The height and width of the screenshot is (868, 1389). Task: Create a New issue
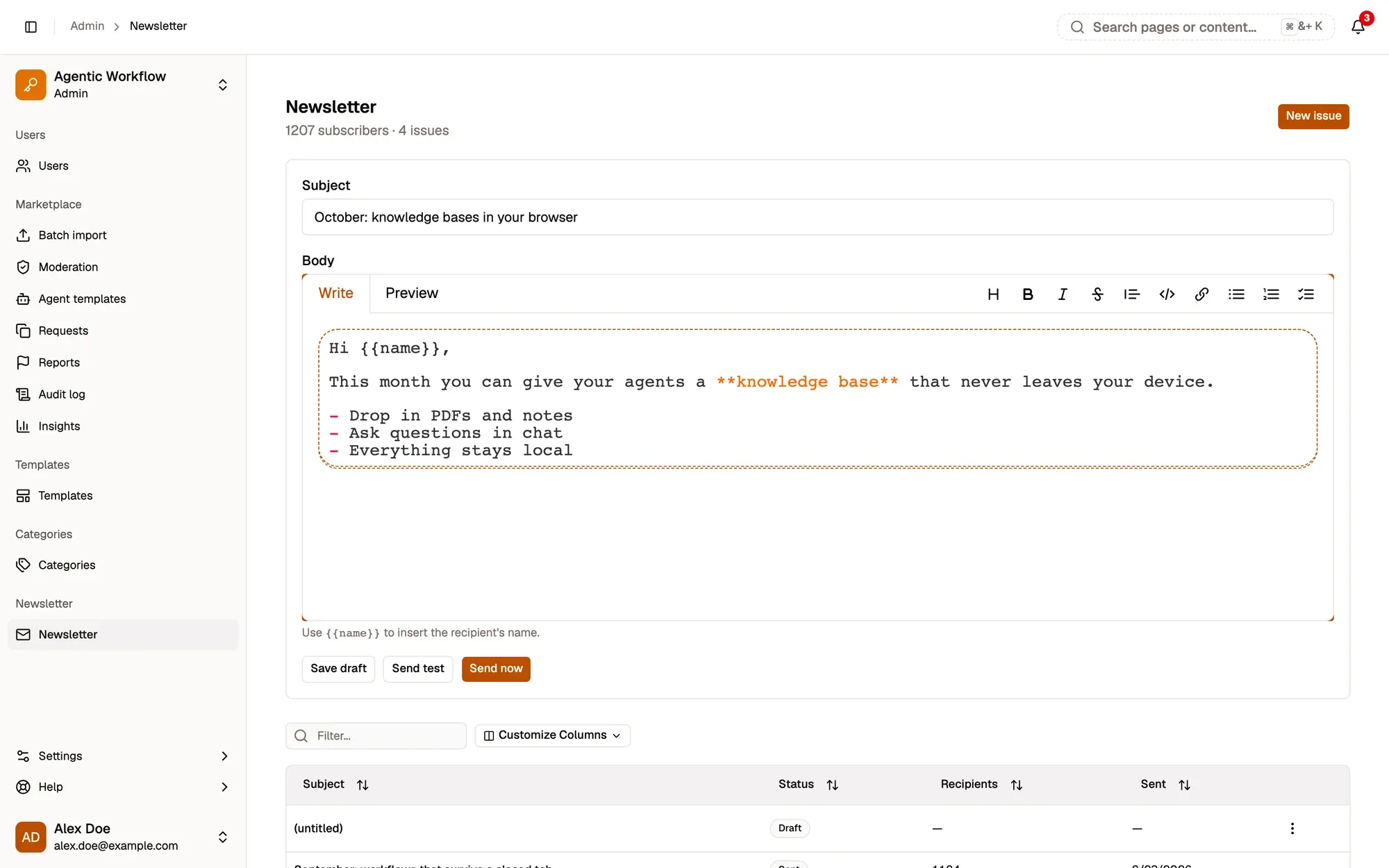(1313, 117)
